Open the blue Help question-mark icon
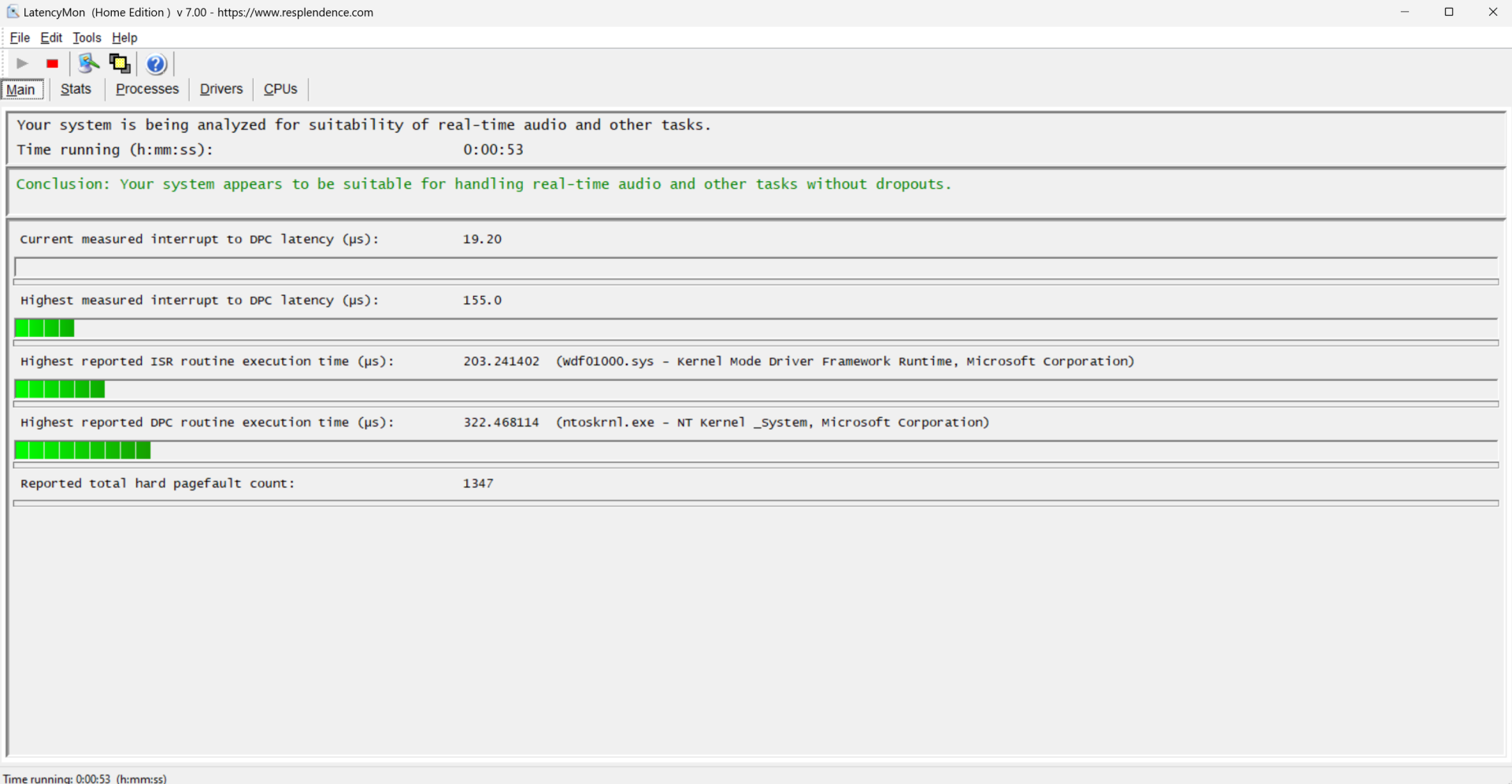Viewport: 1512px width, 784px height. 156,64
